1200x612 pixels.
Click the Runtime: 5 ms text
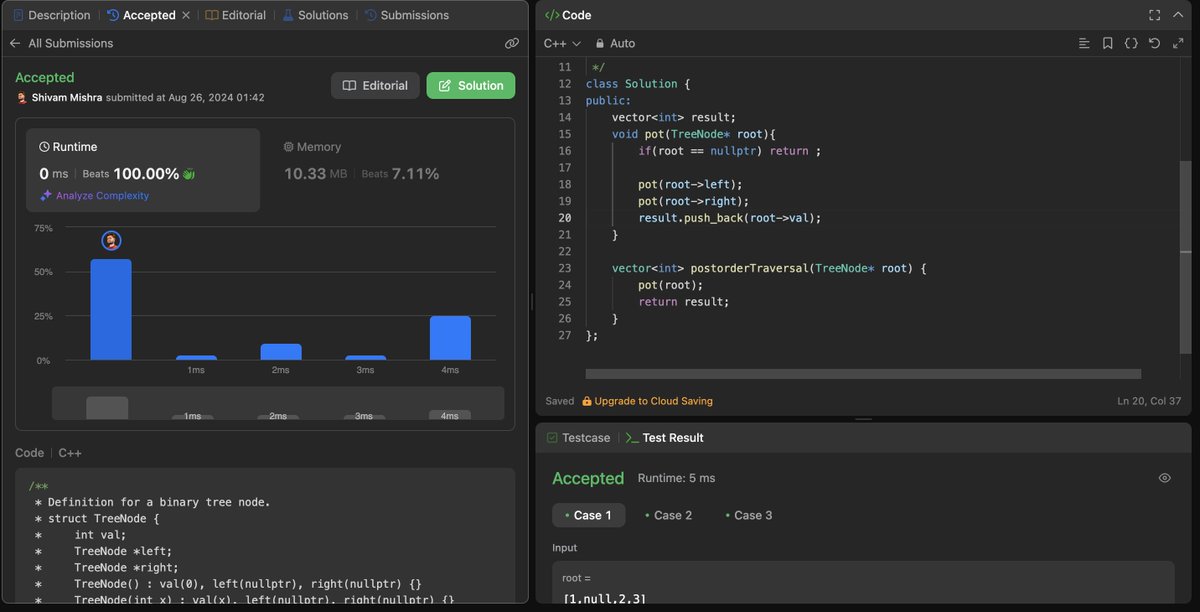click(x=677, y=478)
